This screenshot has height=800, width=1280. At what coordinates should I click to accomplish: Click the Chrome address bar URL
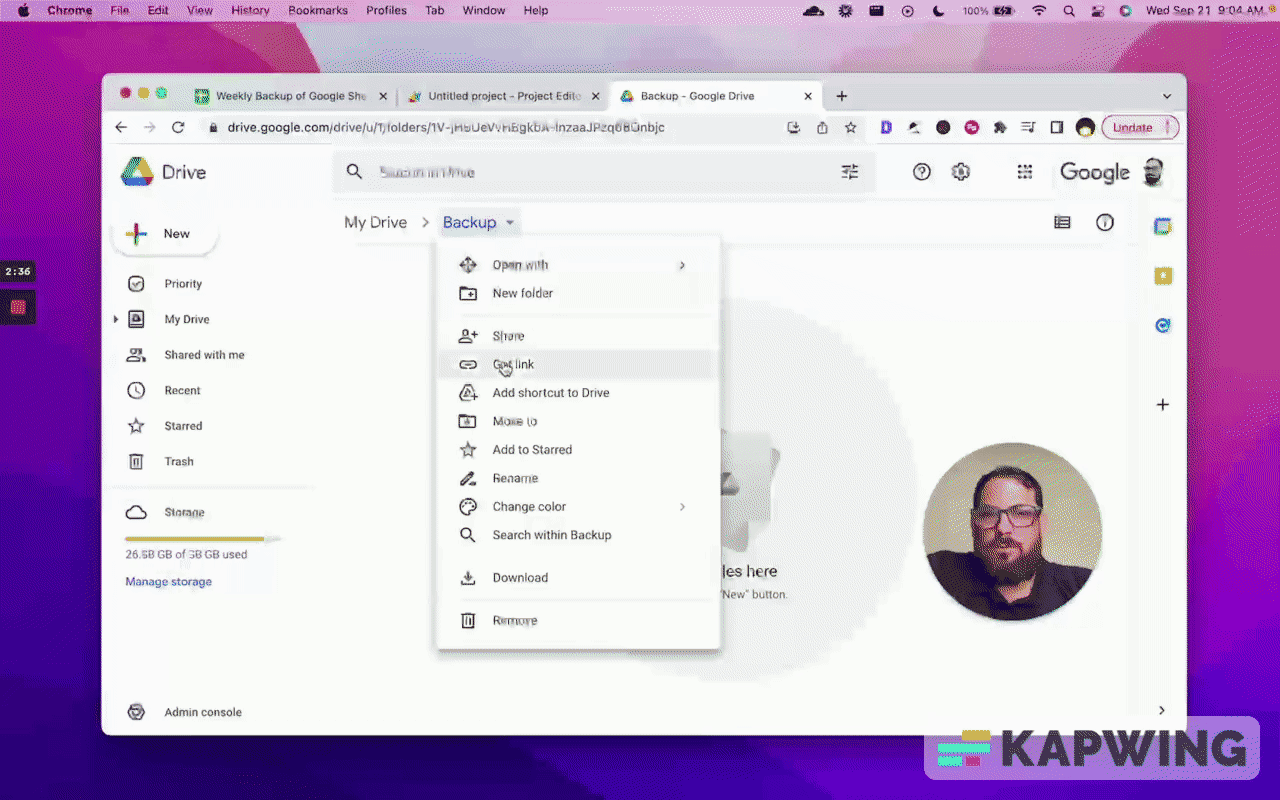445,127
